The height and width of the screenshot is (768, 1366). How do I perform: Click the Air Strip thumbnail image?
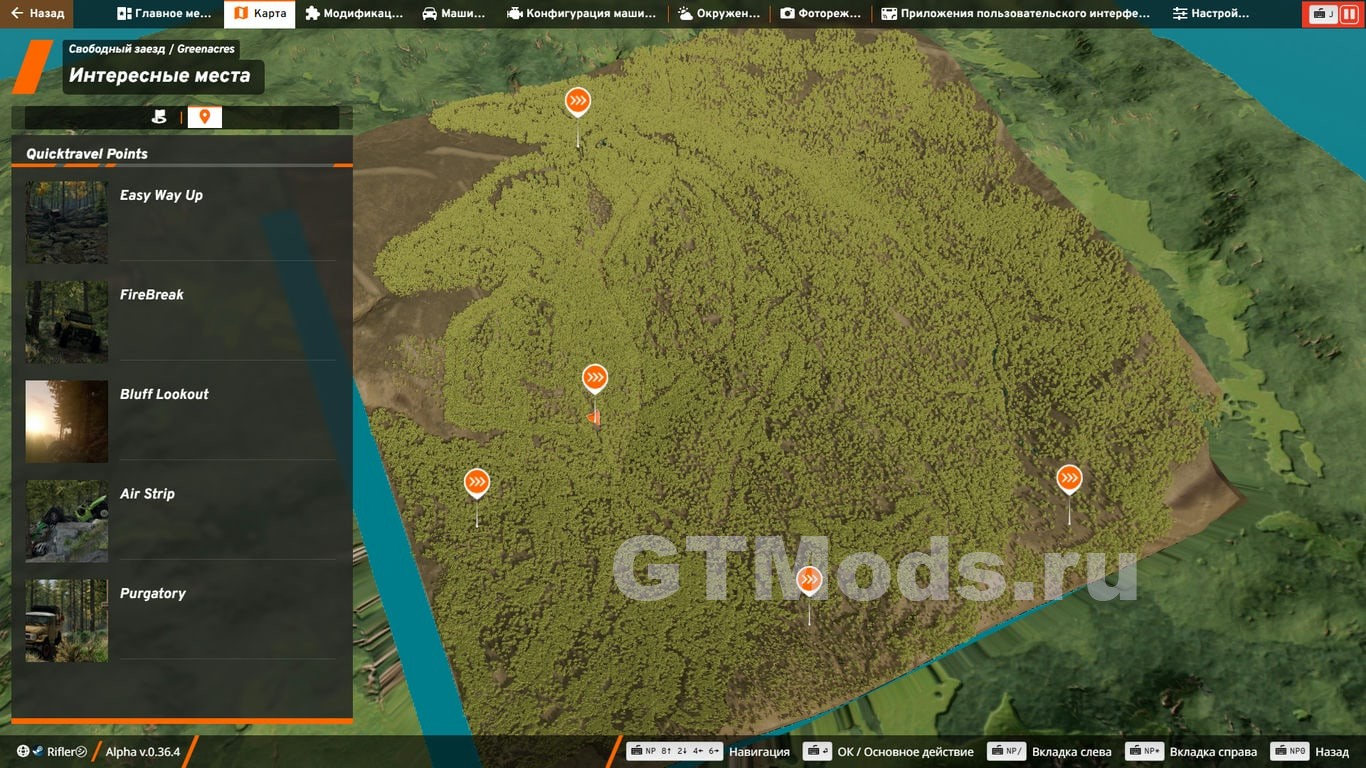(x=67, y=521)
